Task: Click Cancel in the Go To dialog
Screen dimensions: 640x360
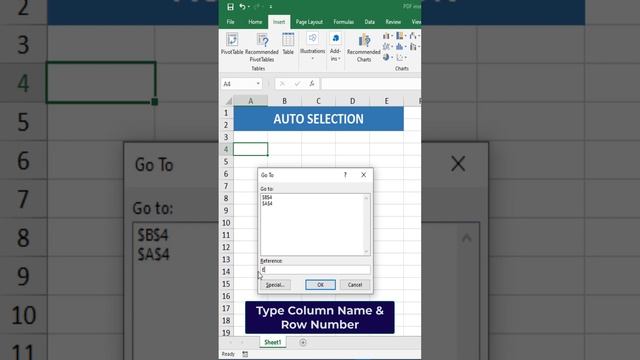Action: tap(355, 285)
